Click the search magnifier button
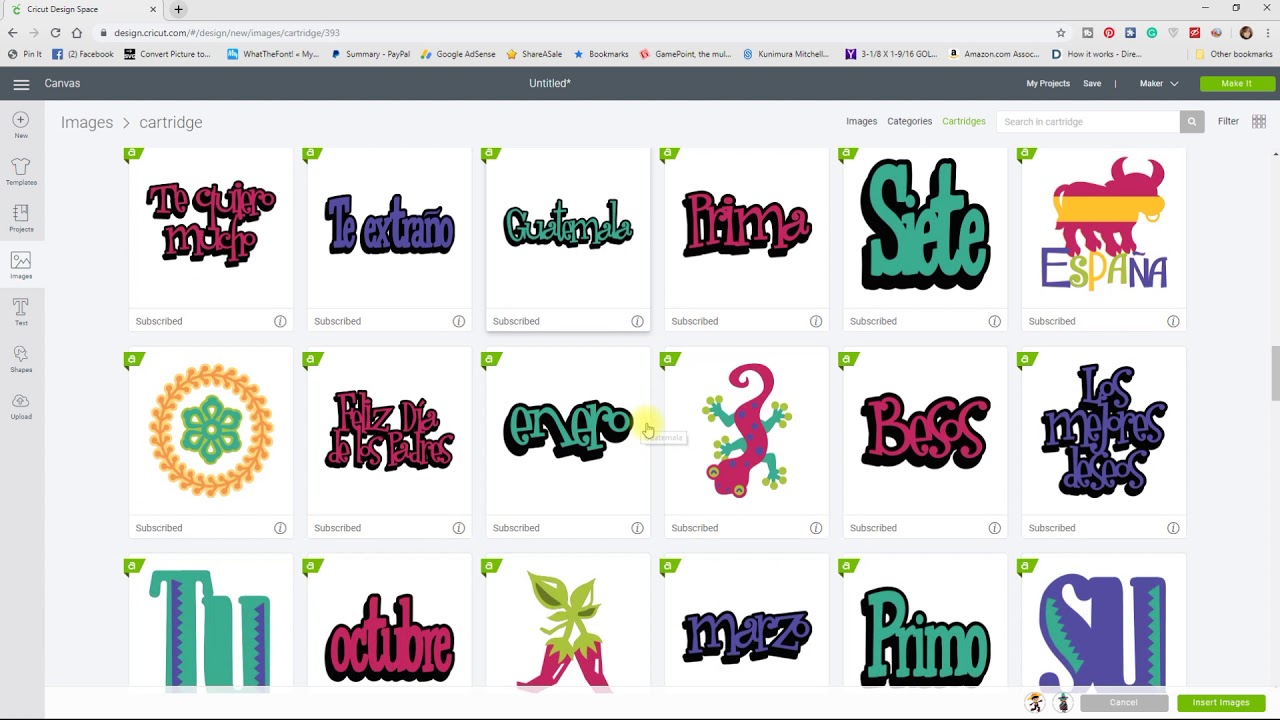1280x720 pixels. 1191,122
